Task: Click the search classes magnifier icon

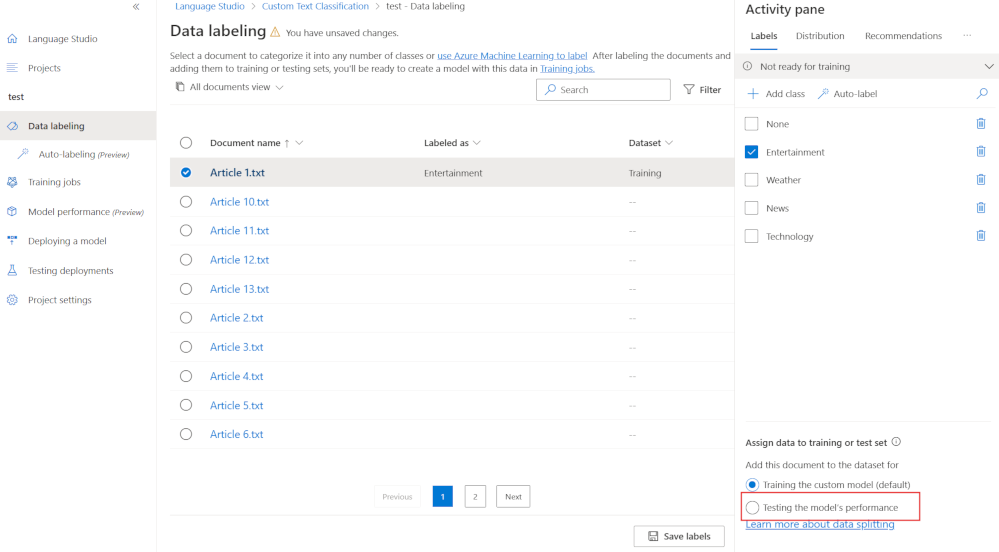Action: (x=982, y=94)
